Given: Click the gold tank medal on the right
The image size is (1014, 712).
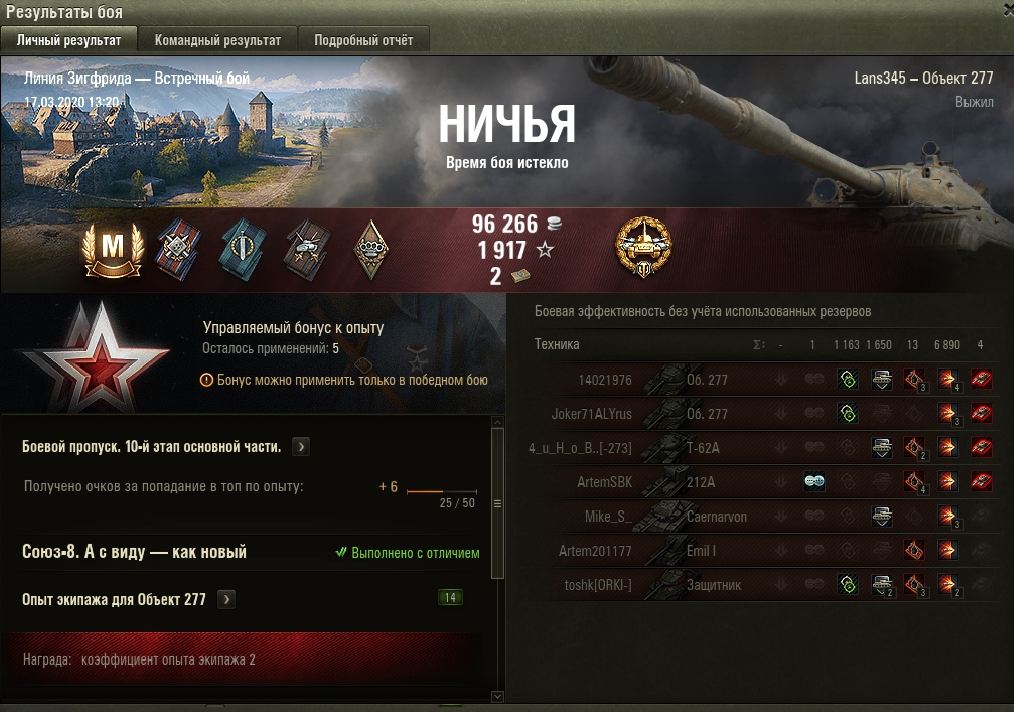Looking at the screenshot, I should coord(643,246).
